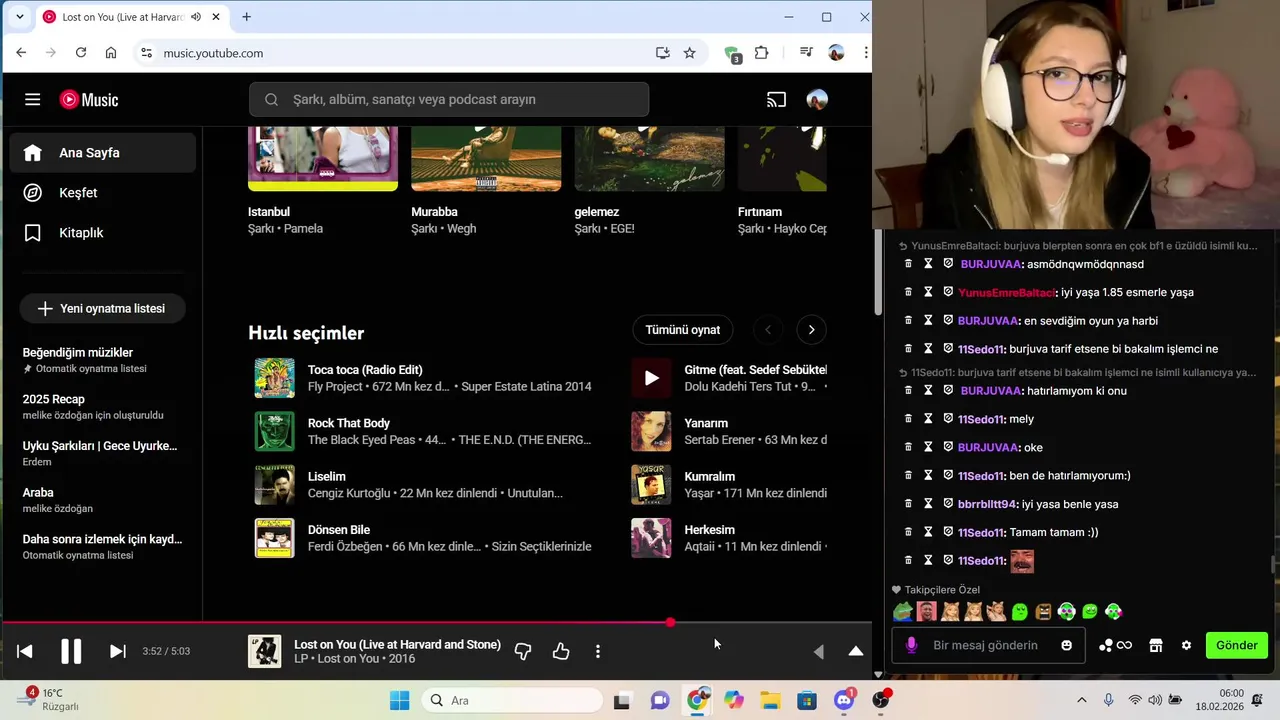Click the YouTube Music logo

89,99
